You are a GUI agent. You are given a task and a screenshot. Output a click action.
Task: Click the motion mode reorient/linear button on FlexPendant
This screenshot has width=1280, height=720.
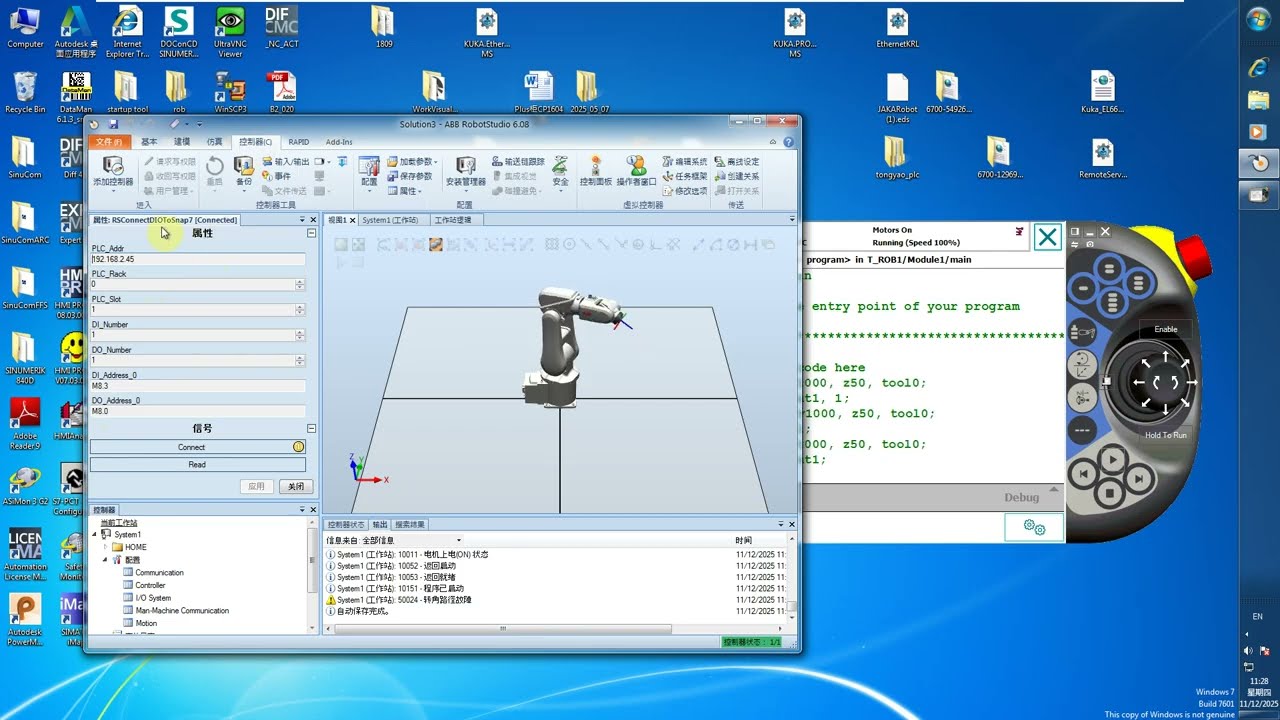tap(1081, 366)
